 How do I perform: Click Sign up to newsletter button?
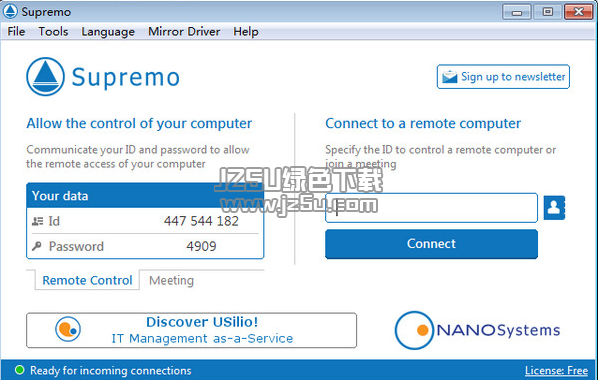(503, 77)
